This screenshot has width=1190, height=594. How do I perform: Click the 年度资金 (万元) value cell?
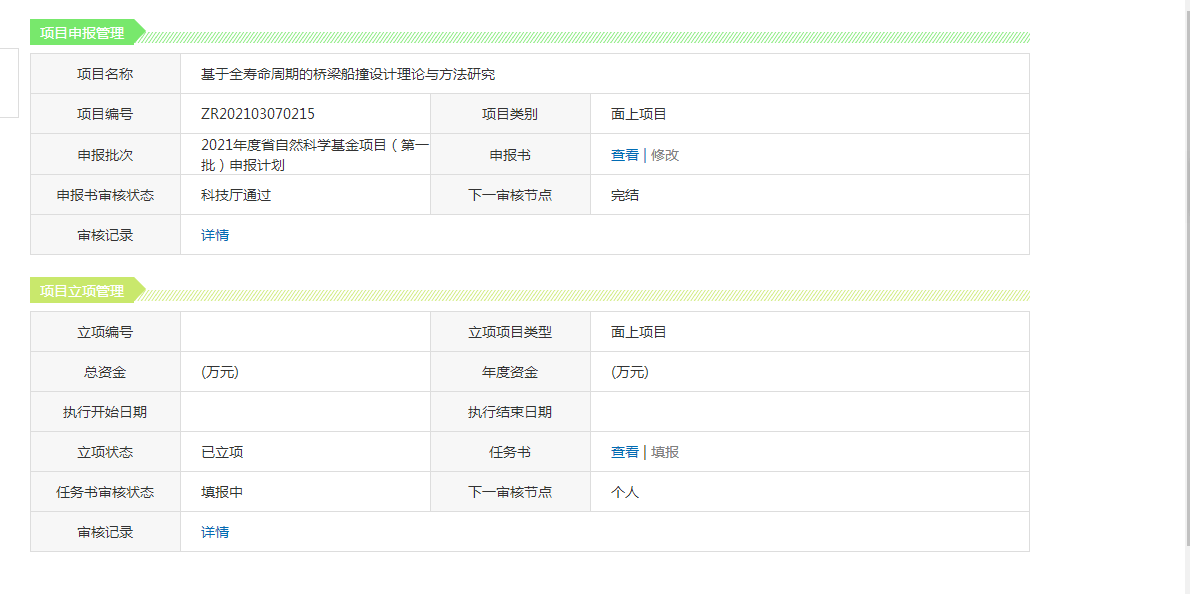pos(810,372)
